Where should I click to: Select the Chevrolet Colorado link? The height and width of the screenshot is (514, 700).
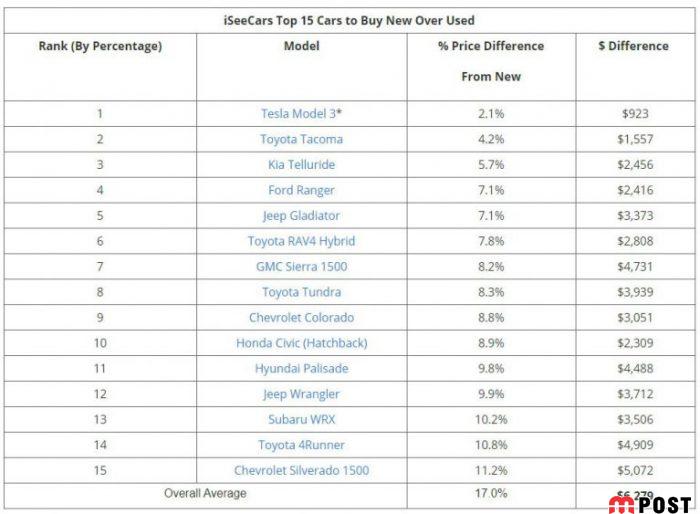301,318
